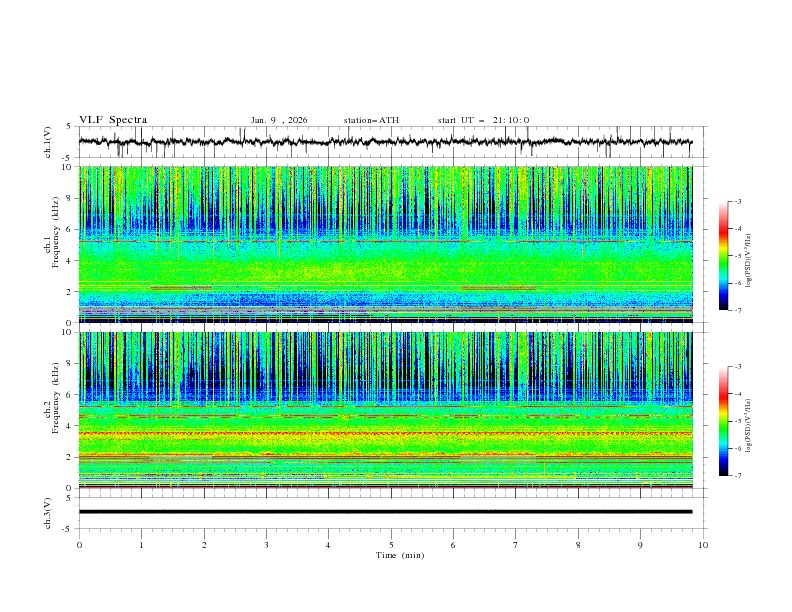The width and height of the screenshot is (792, 612).
Task: Click the ch.2 'Frequency (kHz)' axis label
Action: (x=56, y=398)
